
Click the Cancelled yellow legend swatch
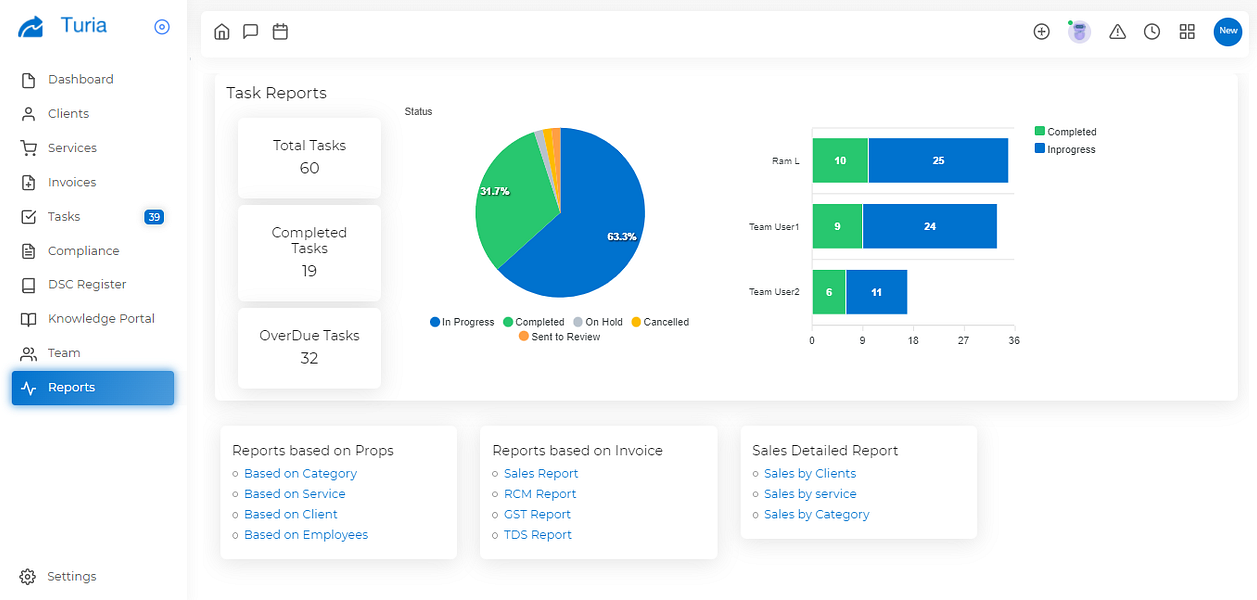tap(636, 322)
